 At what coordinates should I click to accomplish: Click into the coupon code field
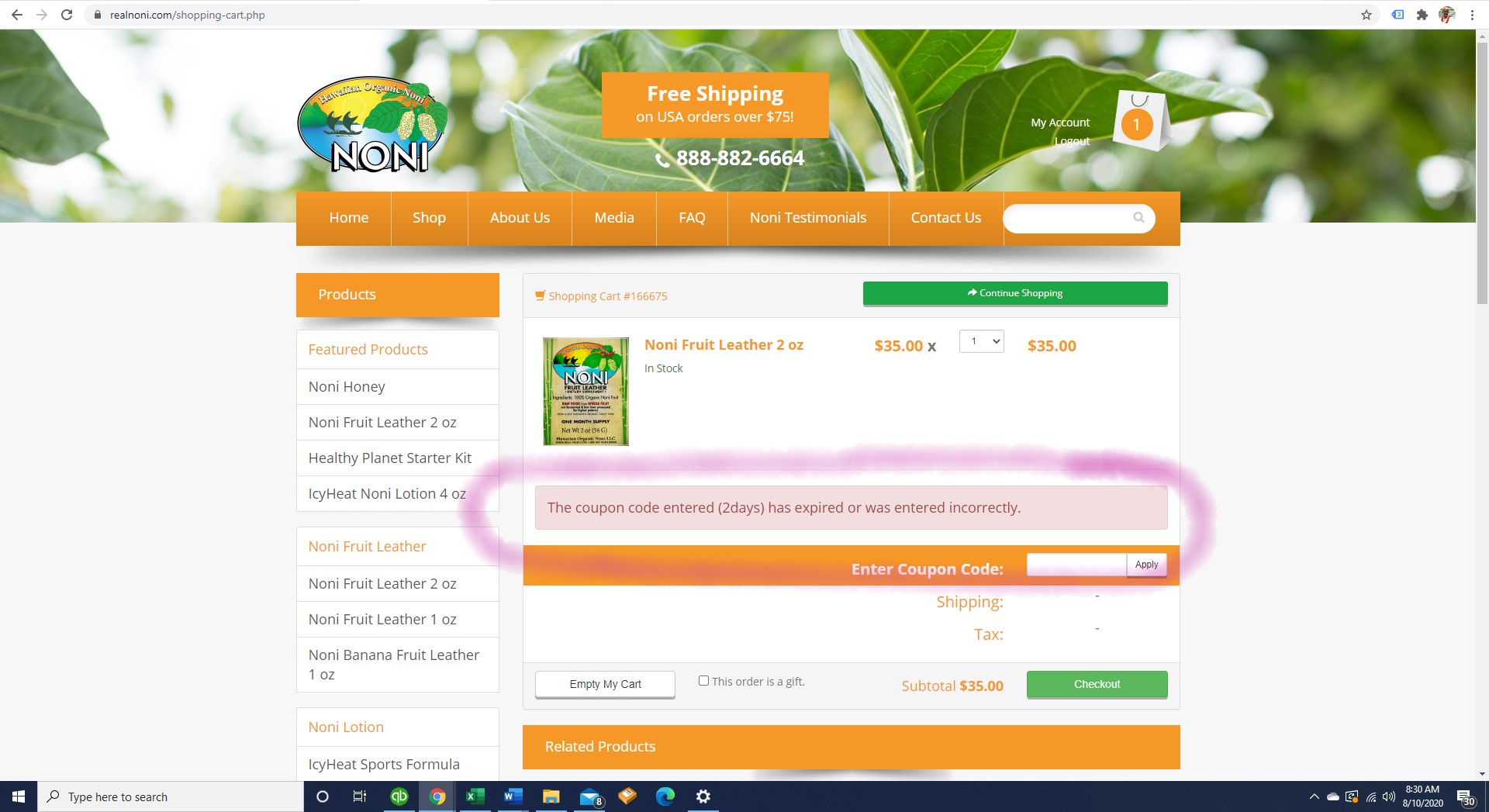pyautogui.click(x=1076, y=565)
